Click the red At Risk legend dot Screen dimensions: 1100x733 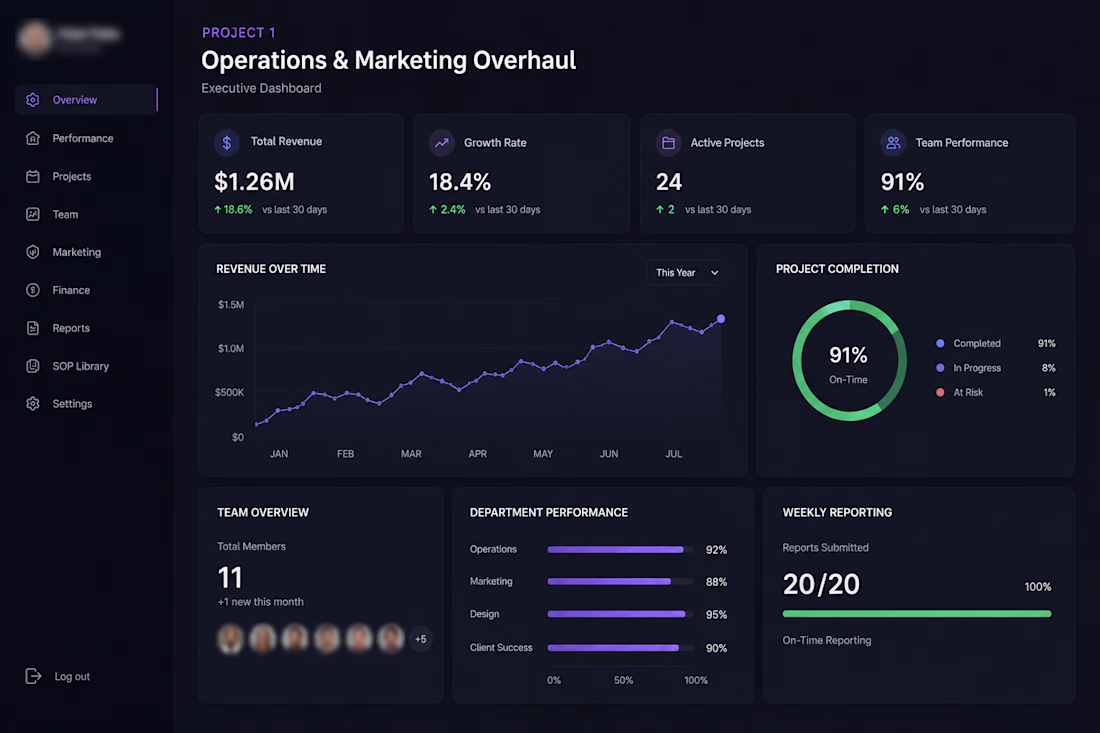point(940,392)
